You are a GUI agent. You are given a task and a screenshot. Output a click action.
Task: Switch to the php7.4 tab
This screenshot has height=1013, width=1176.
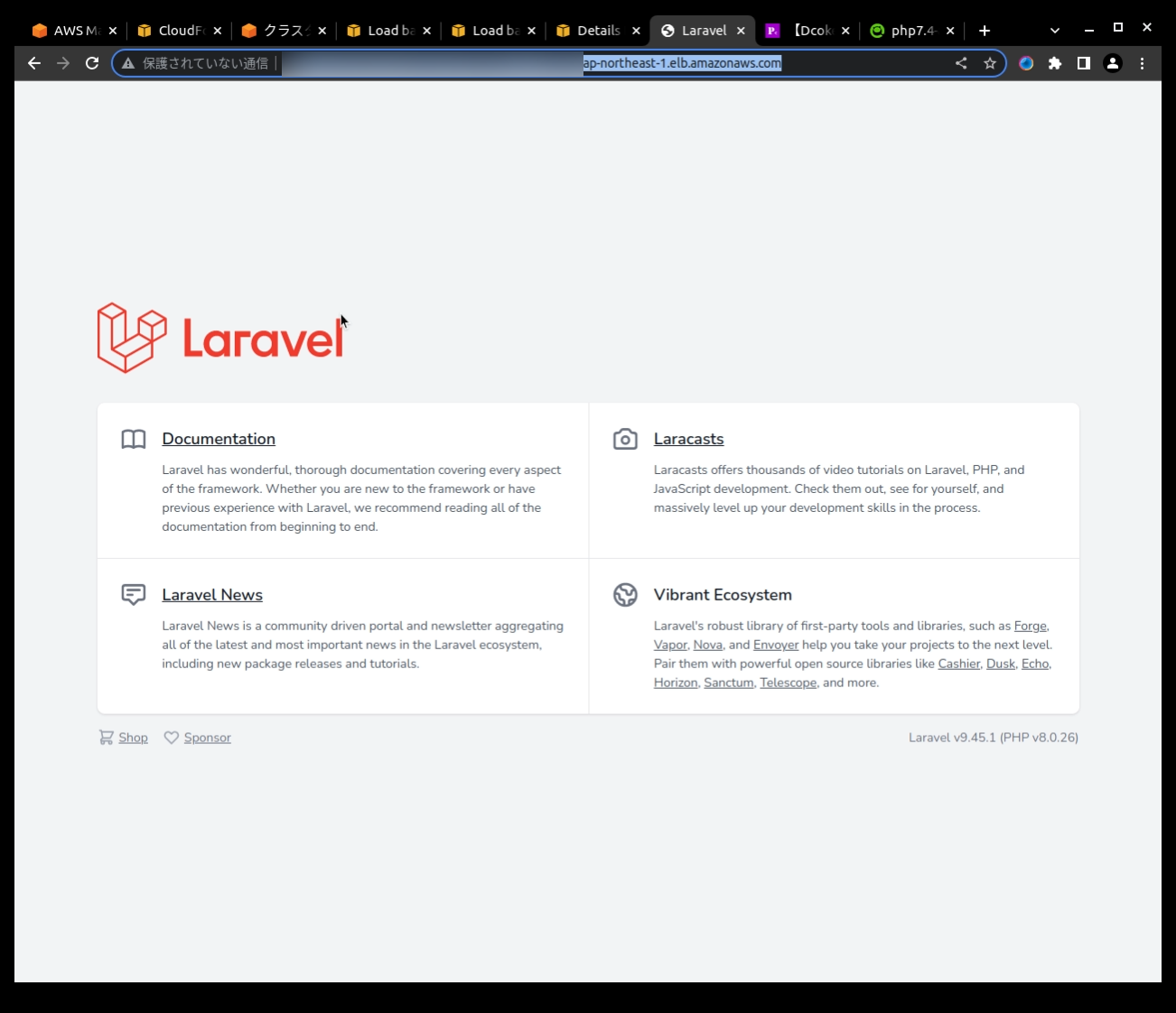[910, 30]
